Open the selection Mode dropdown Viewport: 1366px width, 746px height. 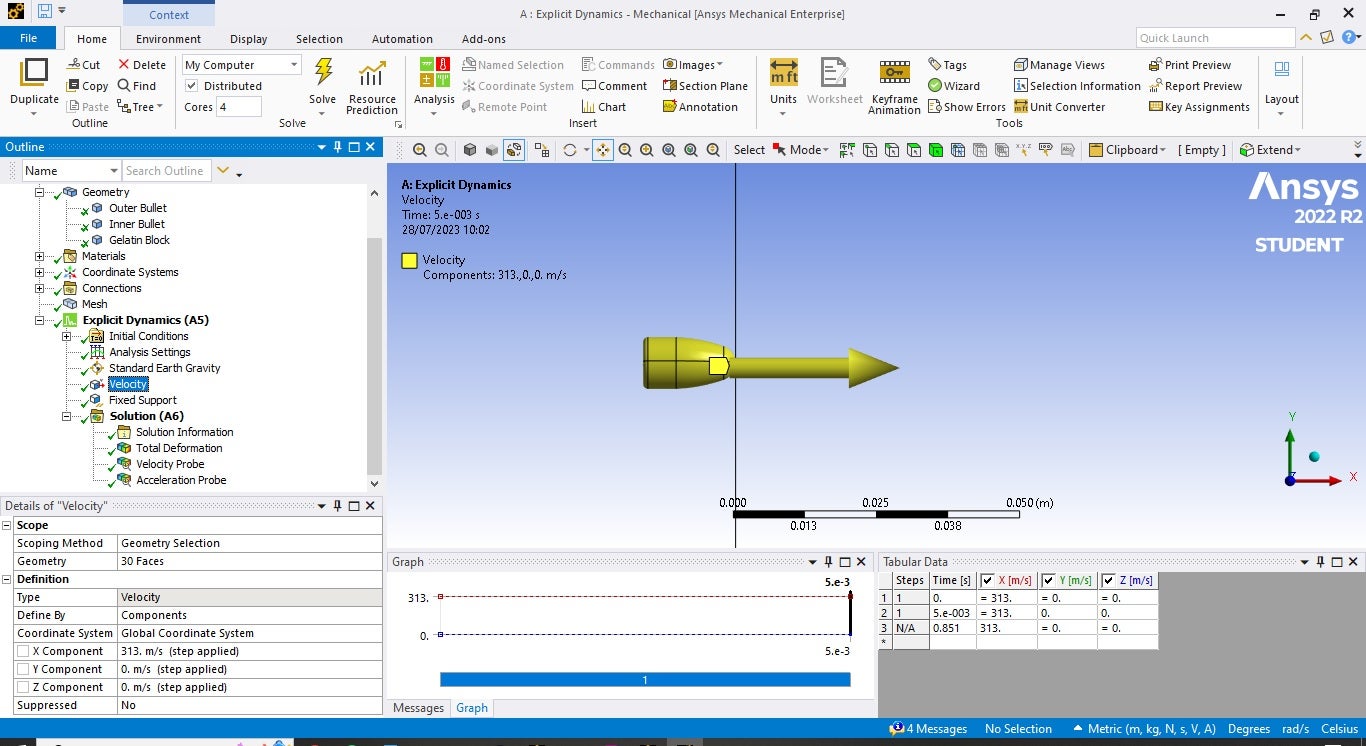801,150
